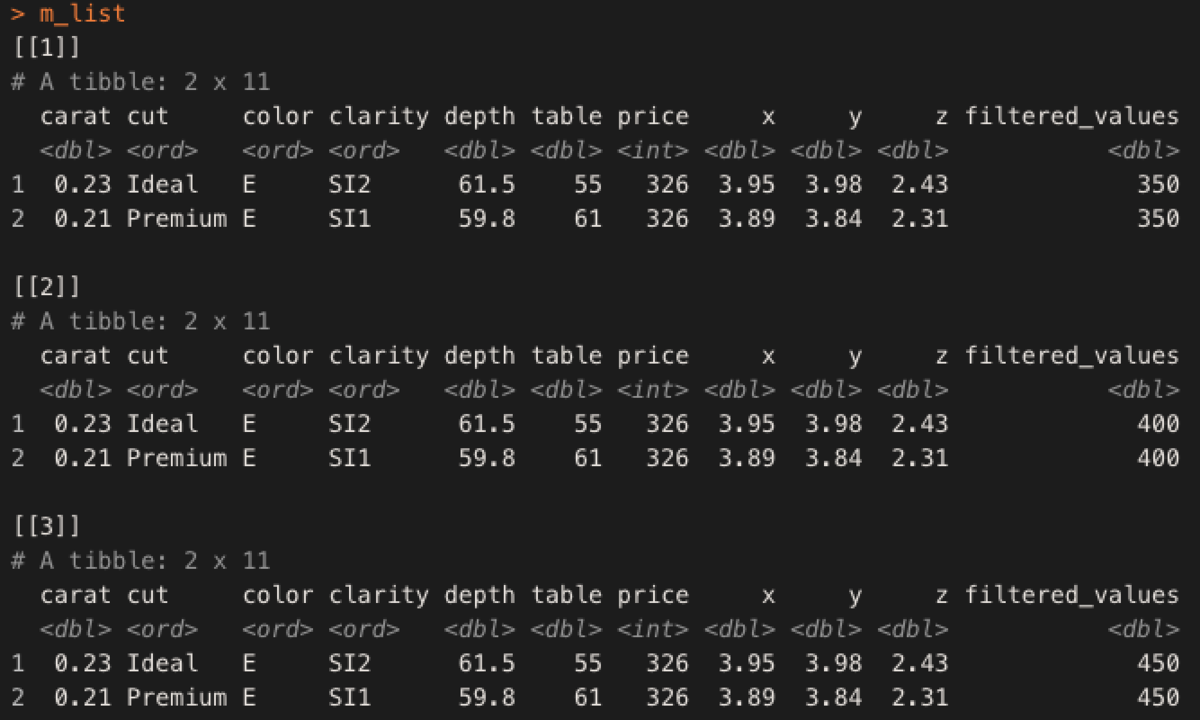Click 'Ideal' cut value in the second tibble
The width and height of the screenshot is (1200, 720).
coord(162,423)
